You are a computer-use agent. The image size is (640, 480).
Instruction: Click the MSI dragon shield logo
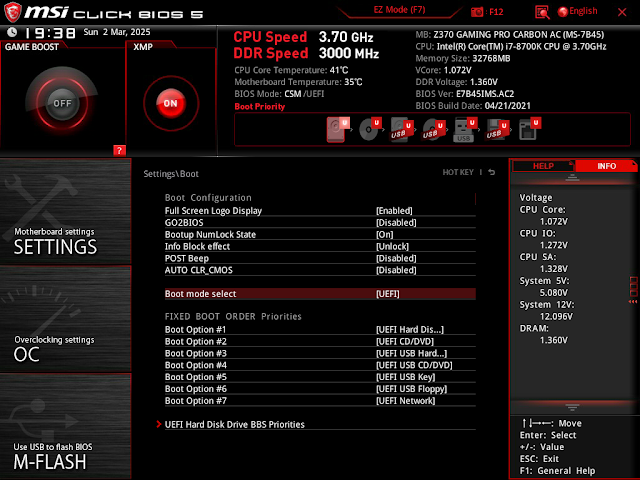point(13,12)
